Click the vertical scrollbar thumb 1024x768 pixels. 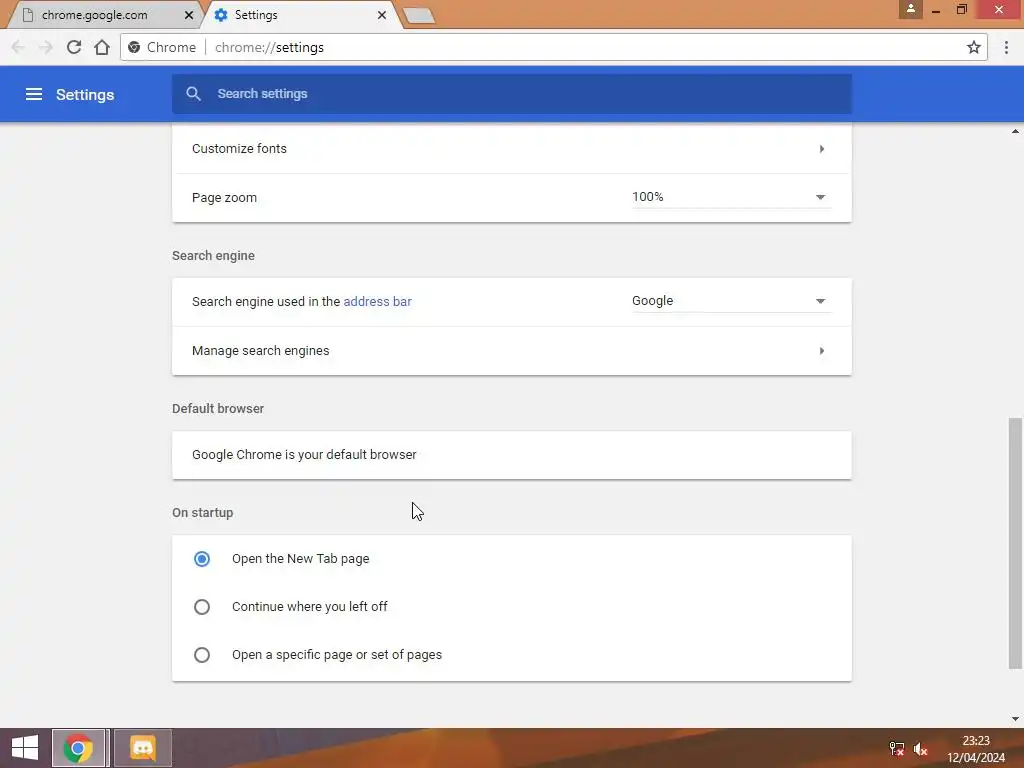tap(1015, 543)
